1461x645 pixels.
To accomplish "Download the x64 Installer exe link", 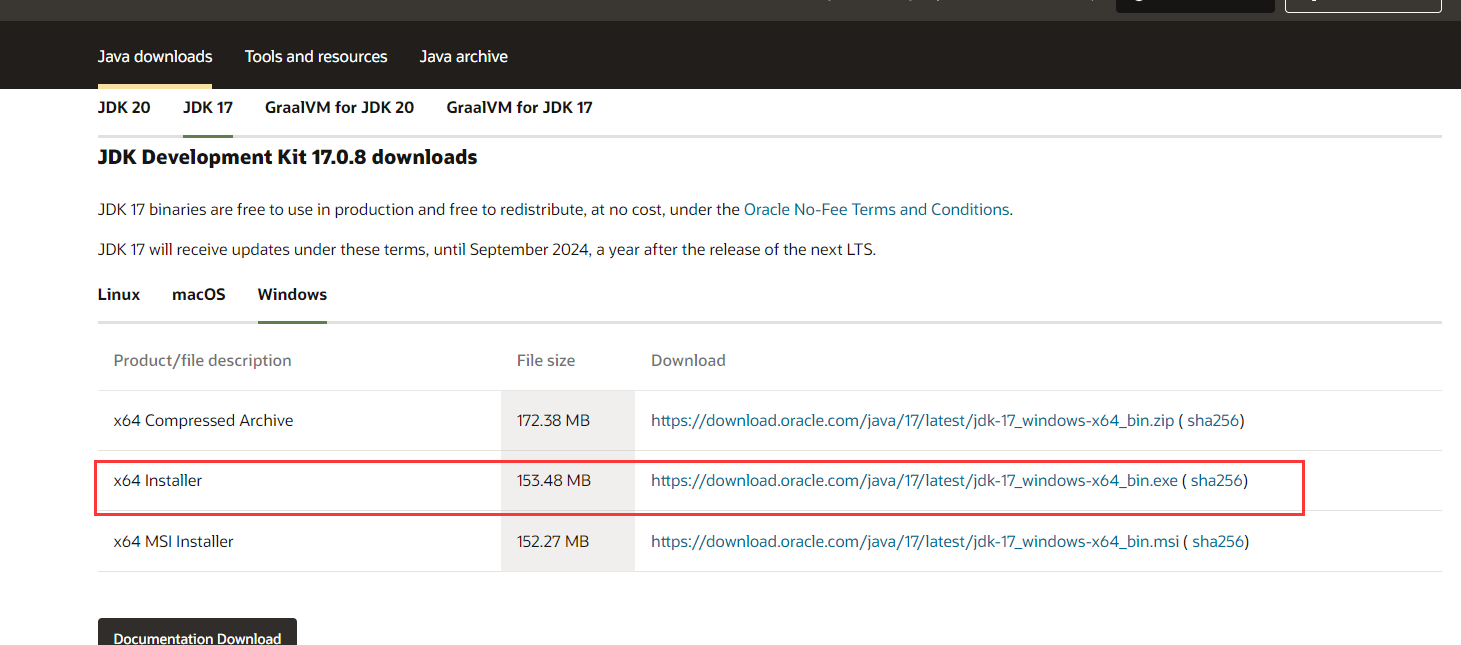I will coord(914,481).
